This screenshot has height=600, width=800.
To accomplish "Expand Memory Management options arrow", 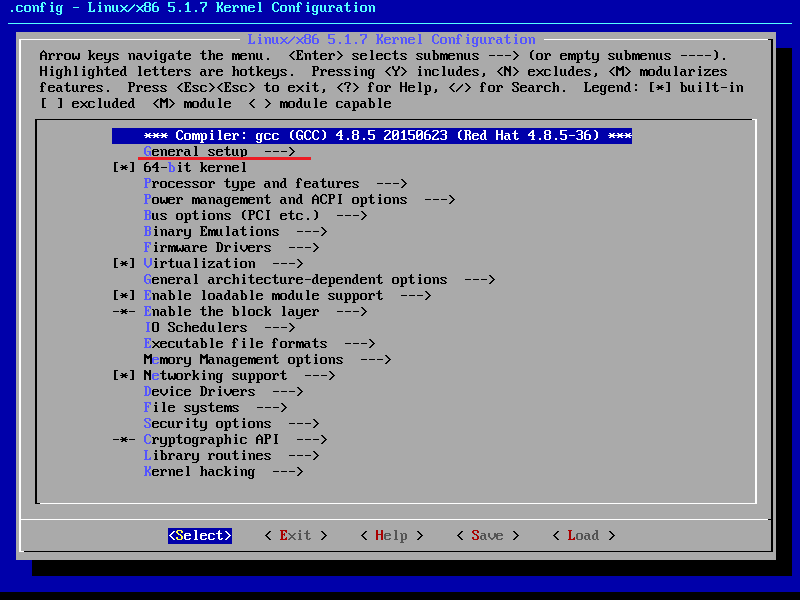I will pos(376,360).
